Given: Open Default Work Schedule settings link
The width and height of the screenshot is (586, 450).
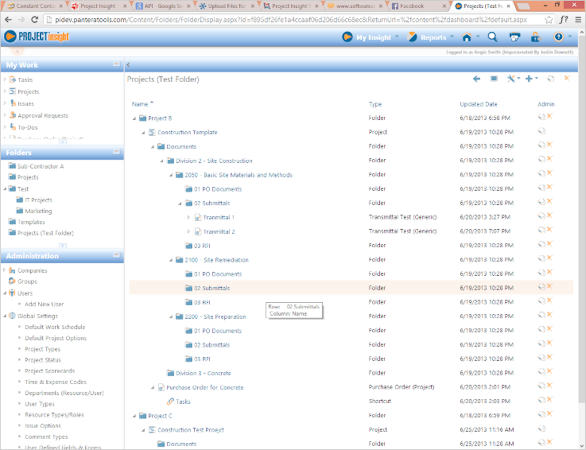Looking at the screenshot, I should pos(55,327).
